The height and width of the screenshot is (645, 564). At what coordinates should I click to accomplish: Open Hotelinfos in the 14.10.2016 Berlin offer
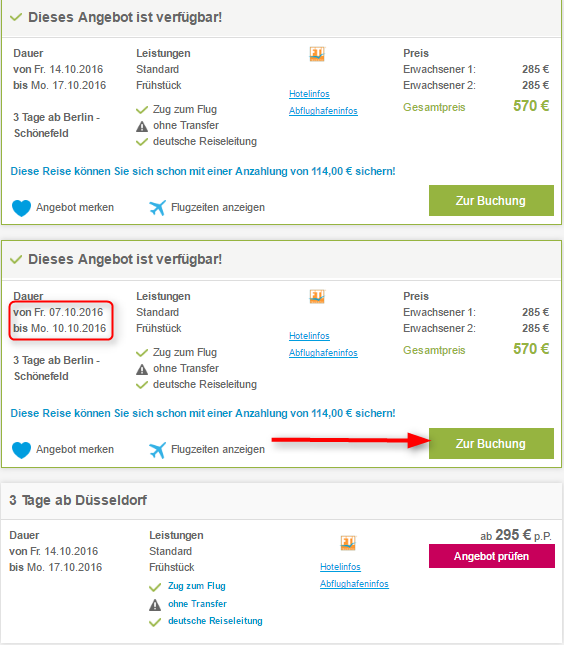click(x=309, y=94)
